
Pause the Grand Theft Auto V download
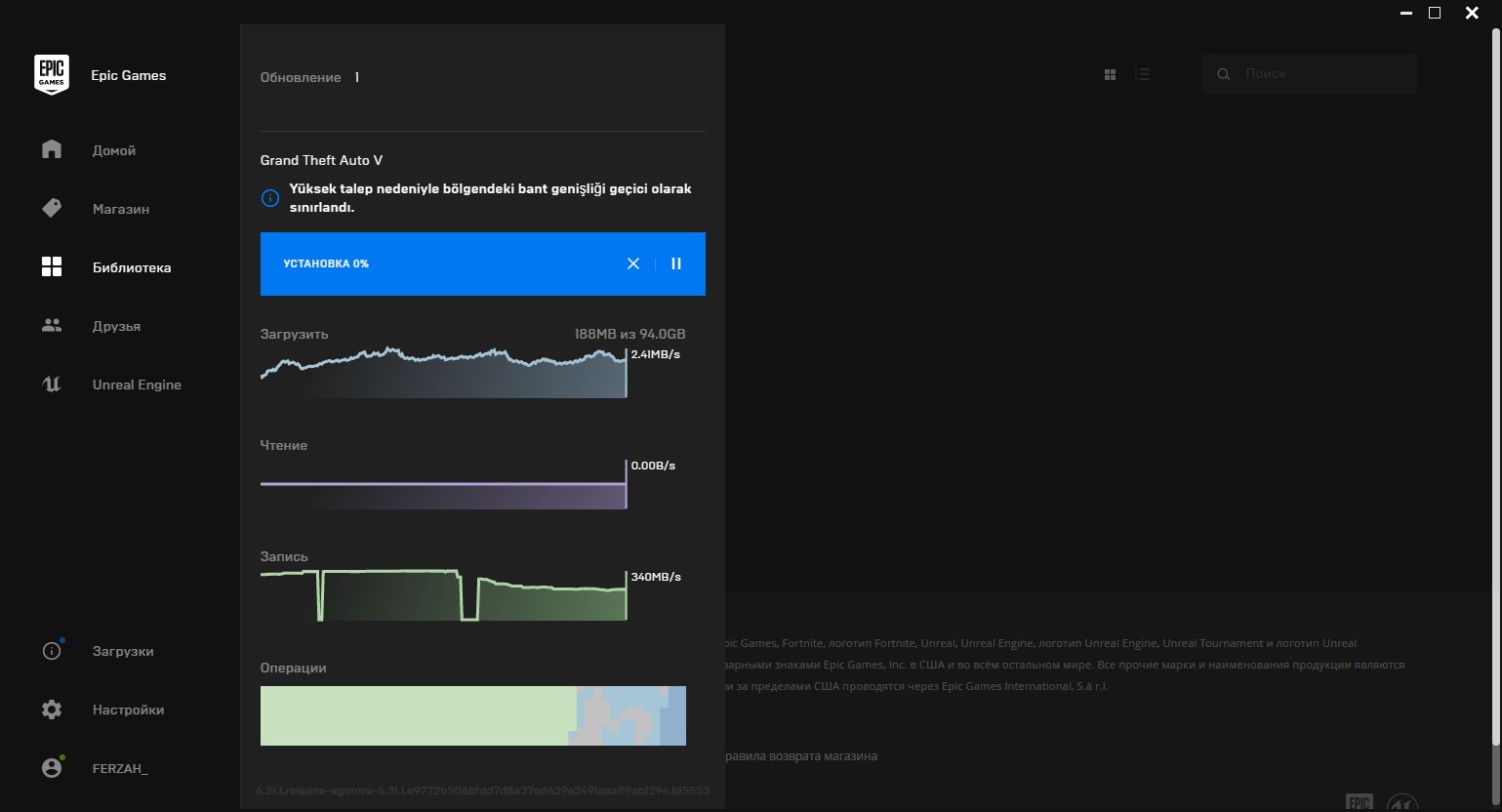(x=676, y=264)
